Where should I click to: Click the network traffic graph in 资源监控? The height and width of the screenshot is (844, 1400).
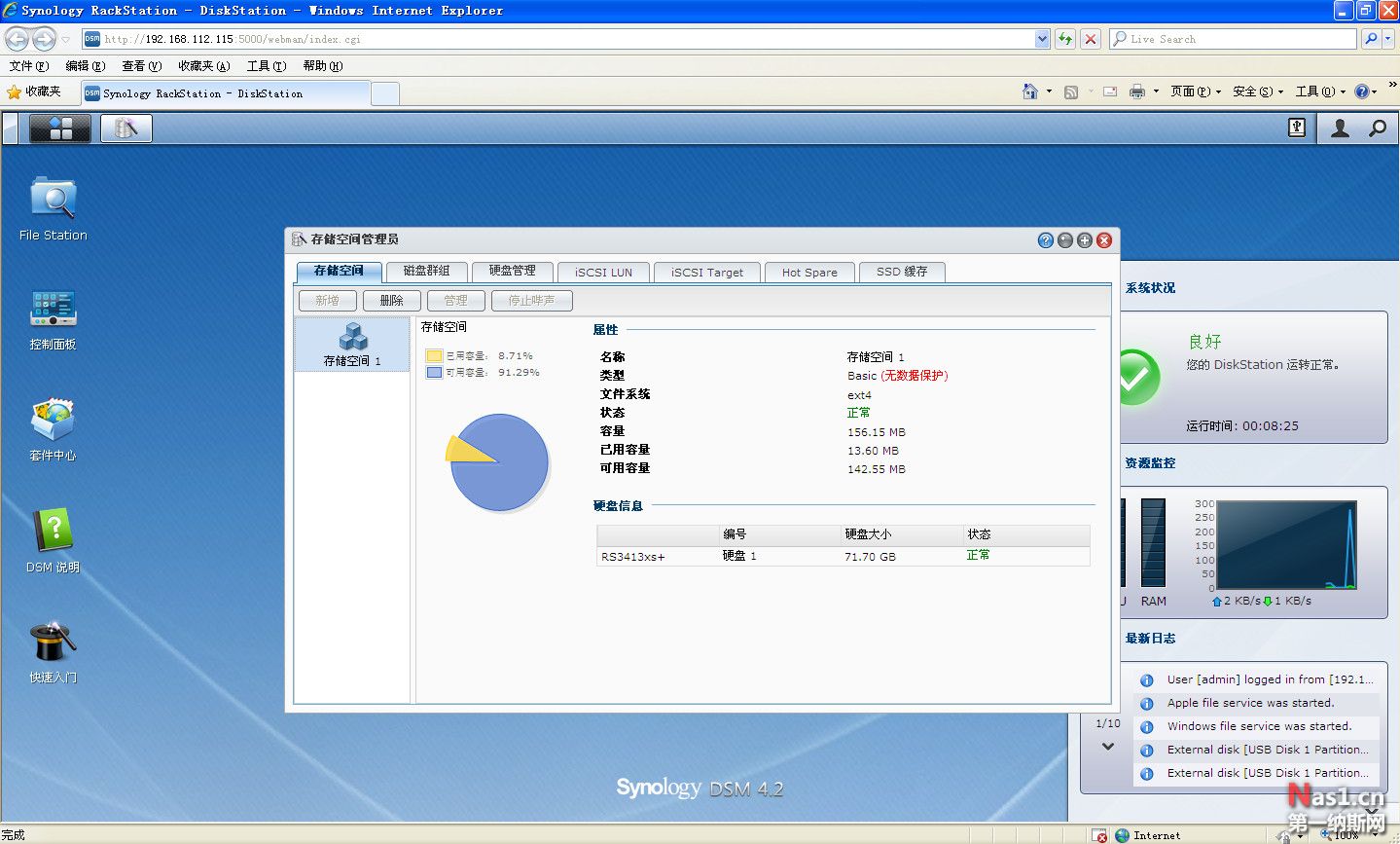[x=1286, y=546]
